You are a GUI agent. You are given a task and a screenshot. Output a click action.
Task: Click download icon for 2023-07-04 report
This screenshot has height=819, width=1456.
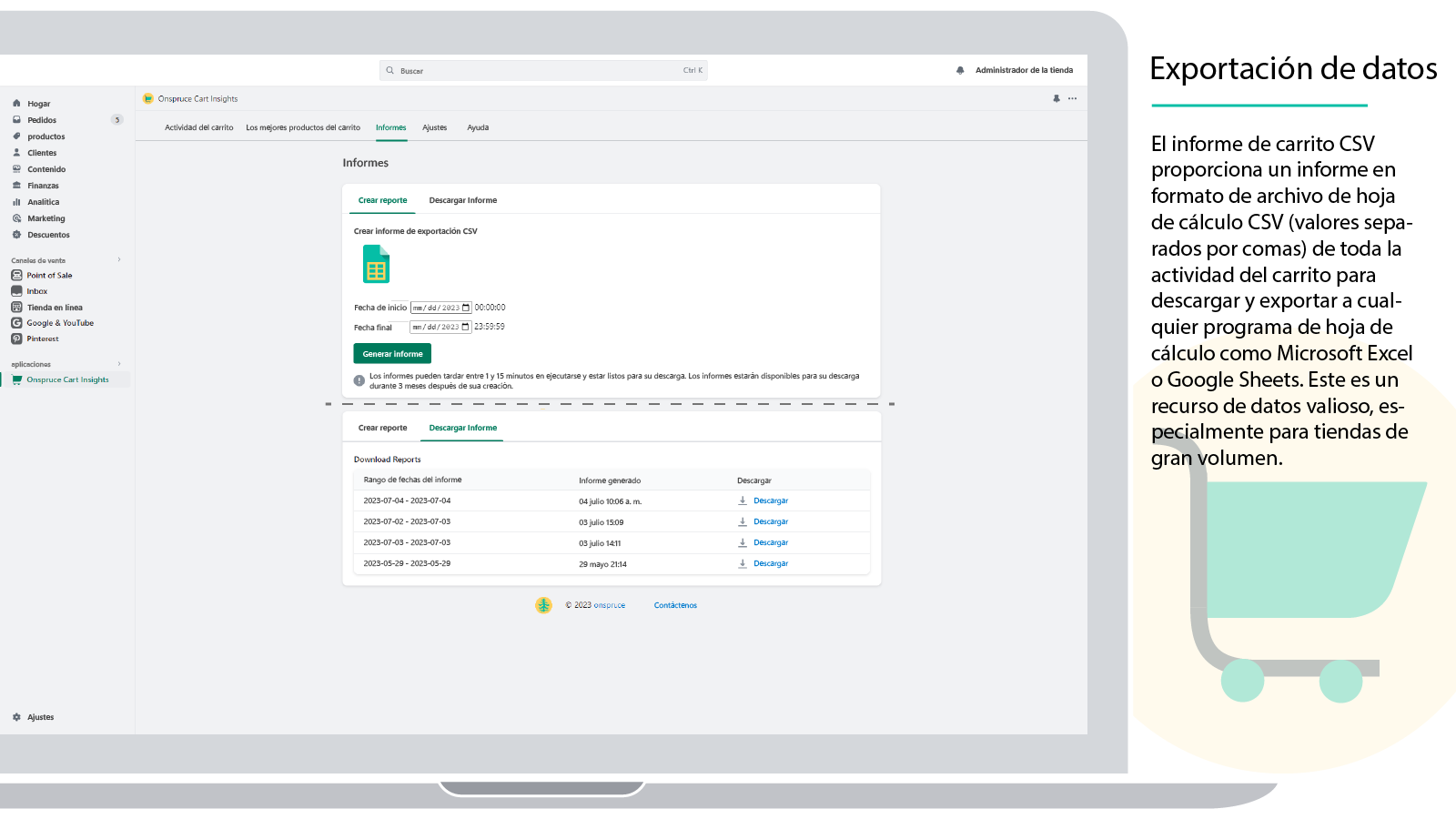pyautogui.click(x=743, y=500)
